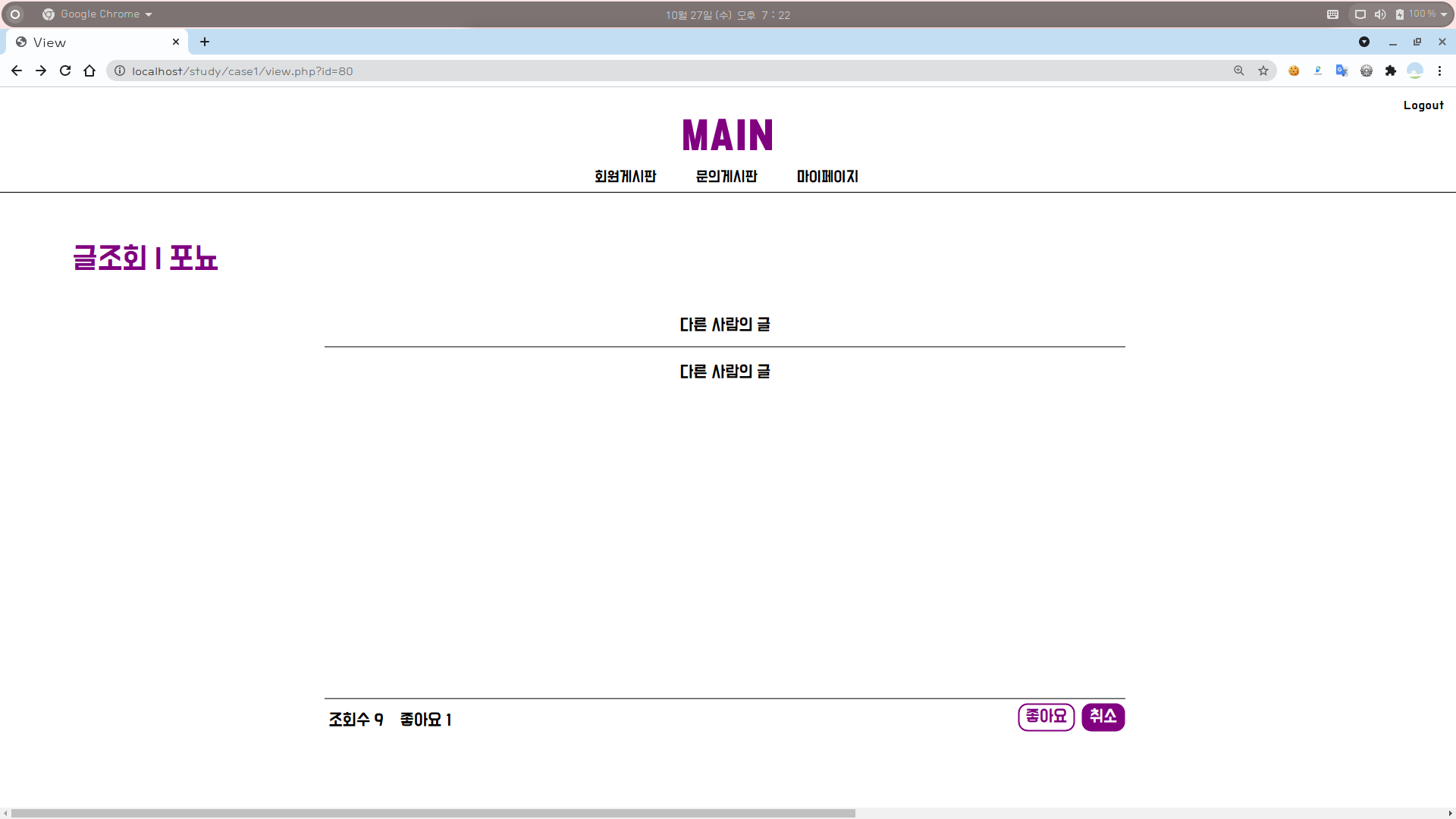
Task: Click the cookie extension icon
Action: click(x=1294, y=71)
